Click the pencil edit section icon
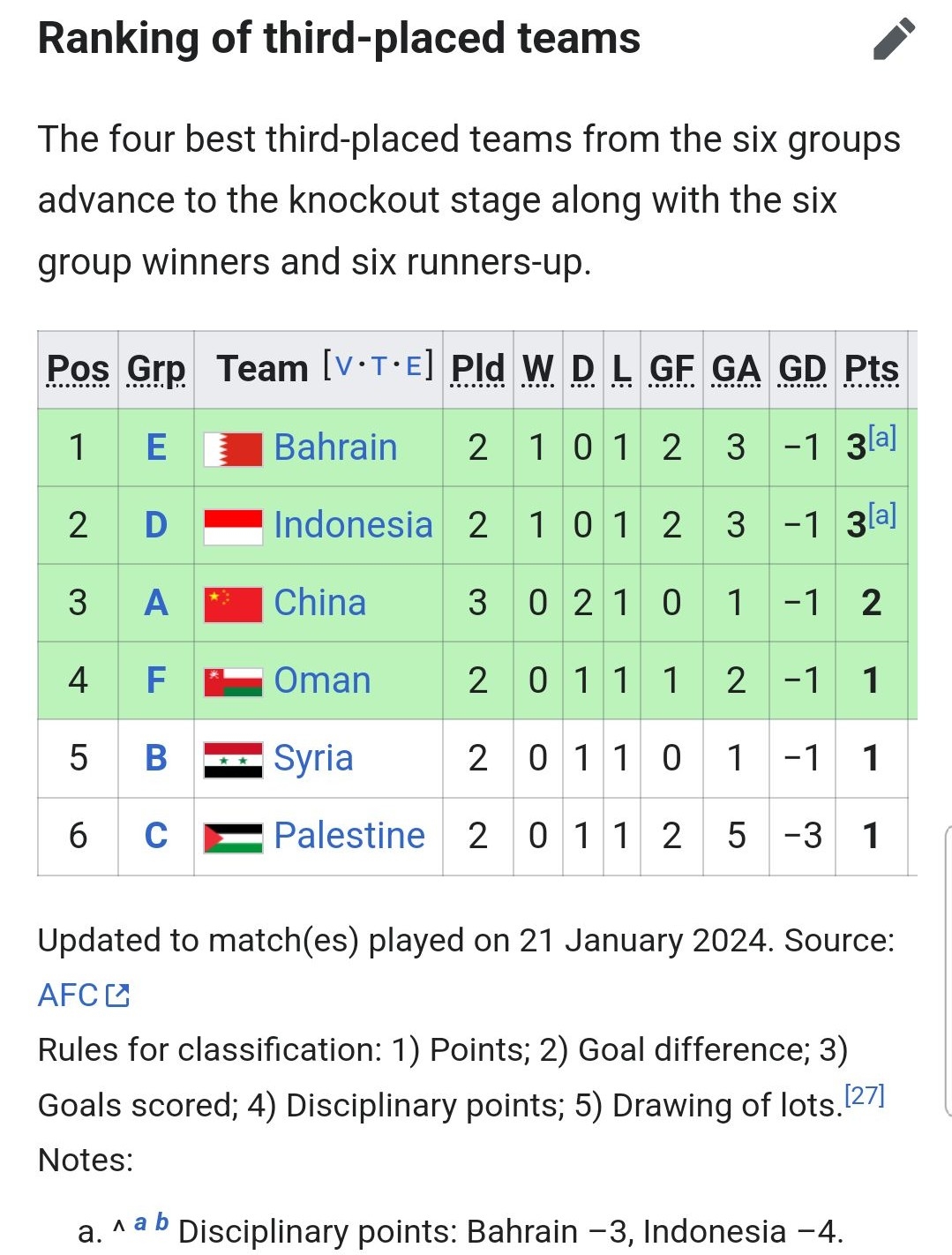Screen dimensions: 952x1255 tap(894, 39)
